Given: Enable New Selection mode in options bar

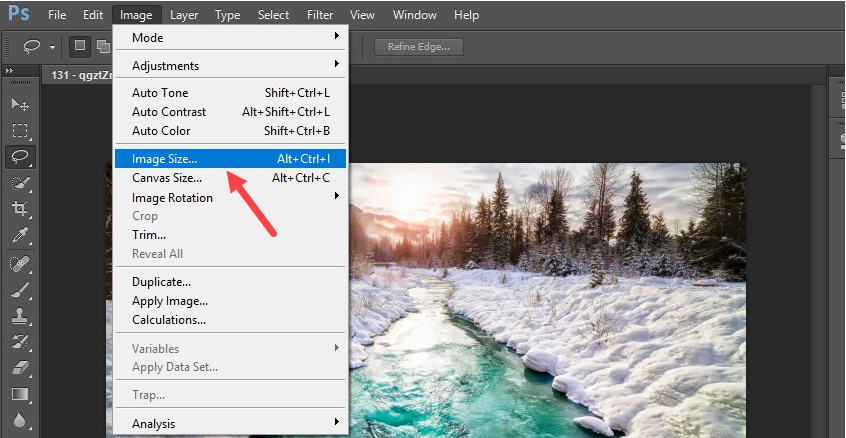Looking at the screenshot, I should coord(80,46).
